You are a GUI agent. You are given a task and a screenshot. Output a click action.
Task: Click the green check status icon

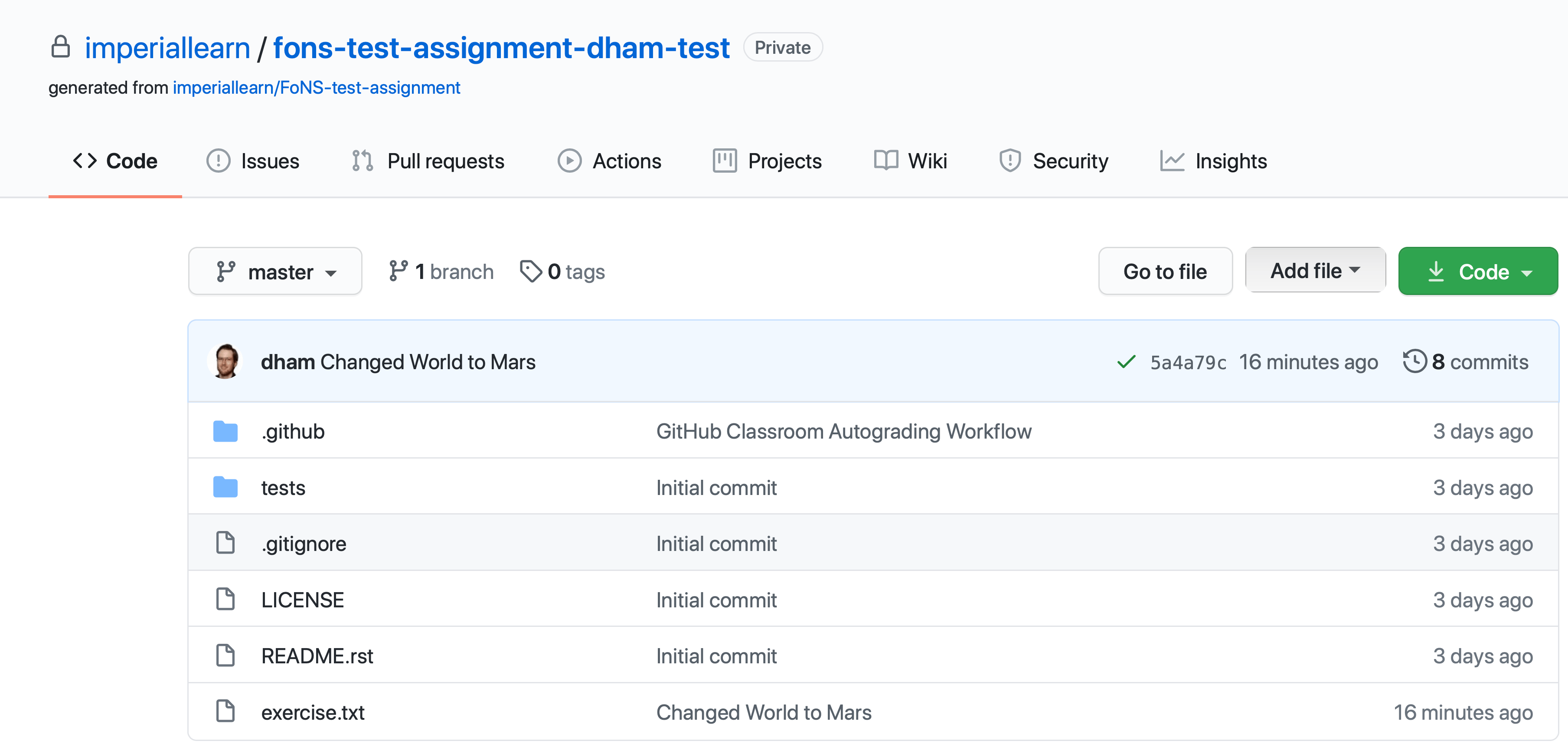point(1126,362)
